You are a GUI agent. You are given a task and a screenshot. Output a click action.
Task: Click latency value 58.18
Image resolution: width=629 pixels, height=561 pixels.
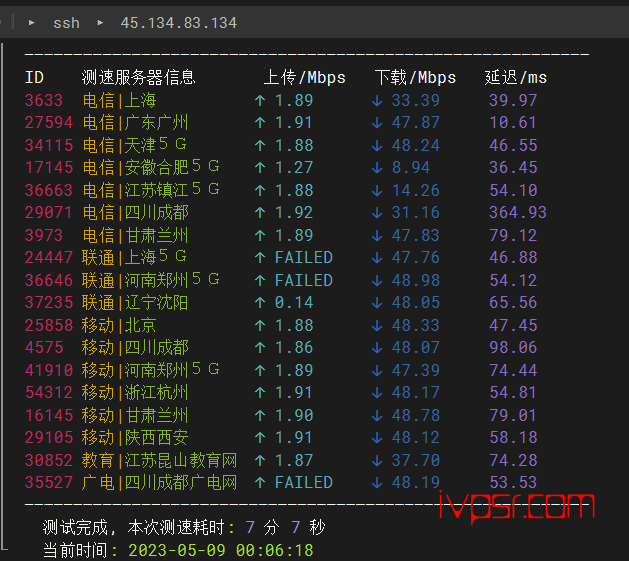pyautogui.click(x=513, y=437)
